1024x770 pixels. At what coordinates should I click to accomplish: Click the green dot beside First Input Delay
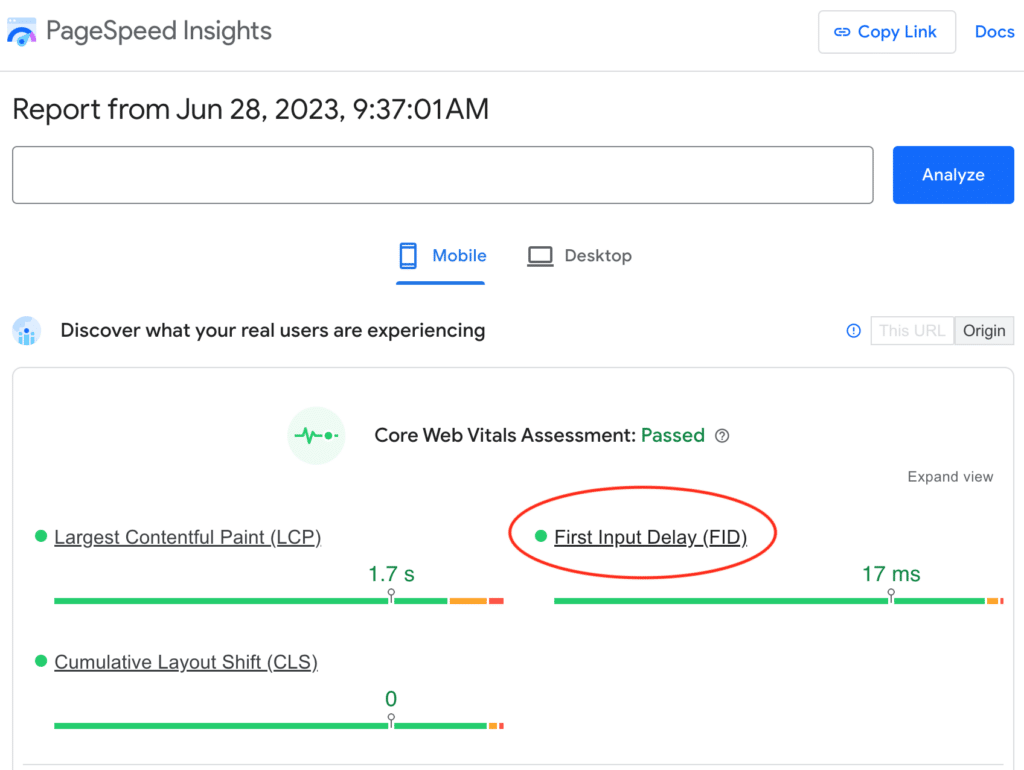tap(541, 536)
